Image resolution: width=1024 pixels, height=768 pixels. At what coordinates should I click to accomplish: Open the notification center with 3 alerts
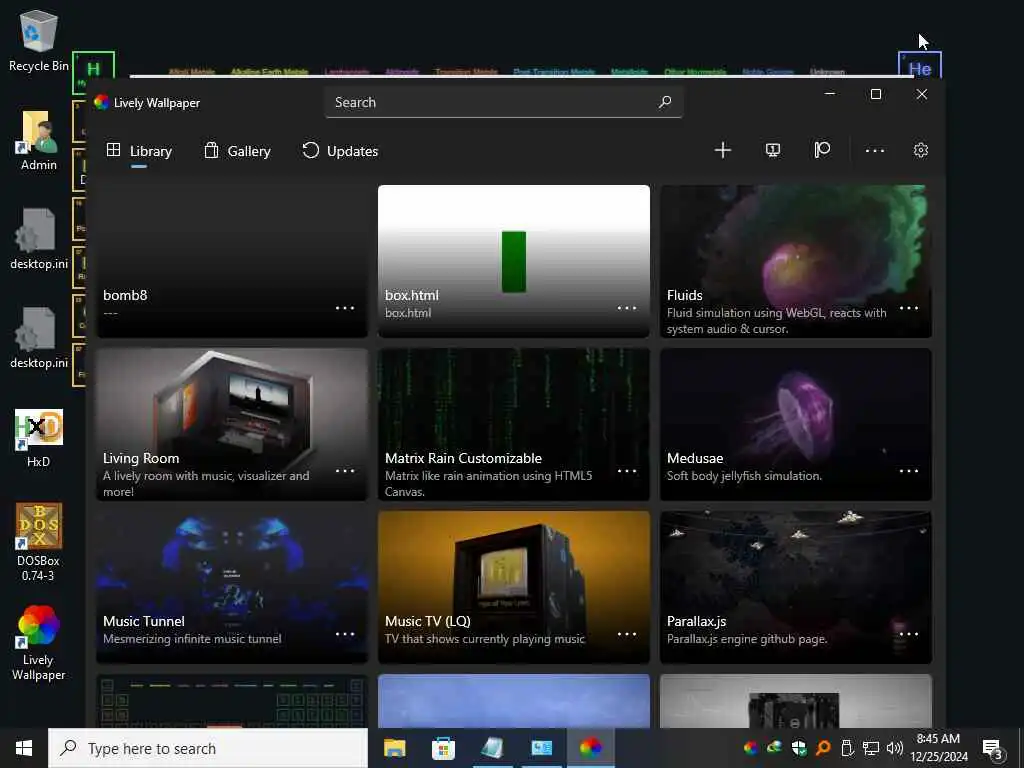pos(992,748)
